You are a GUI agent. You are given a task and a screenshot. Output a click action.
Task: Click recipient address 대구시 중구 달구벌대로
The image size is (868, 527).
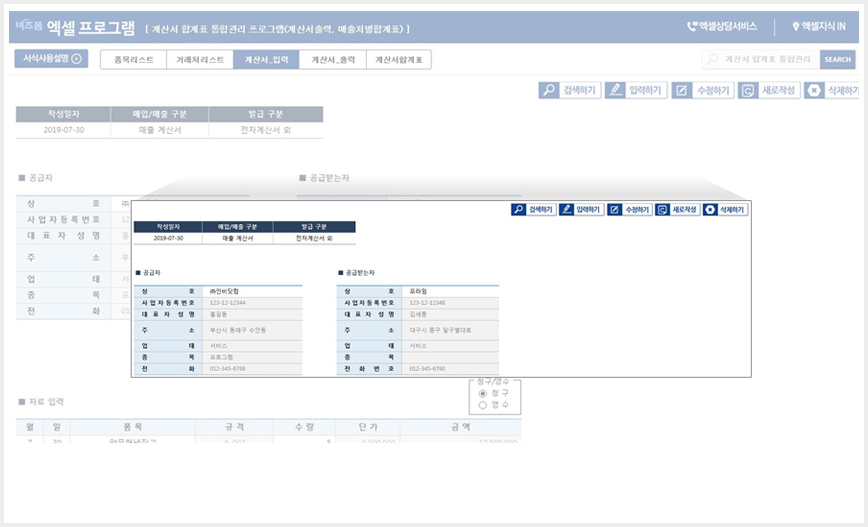(441, 330)
